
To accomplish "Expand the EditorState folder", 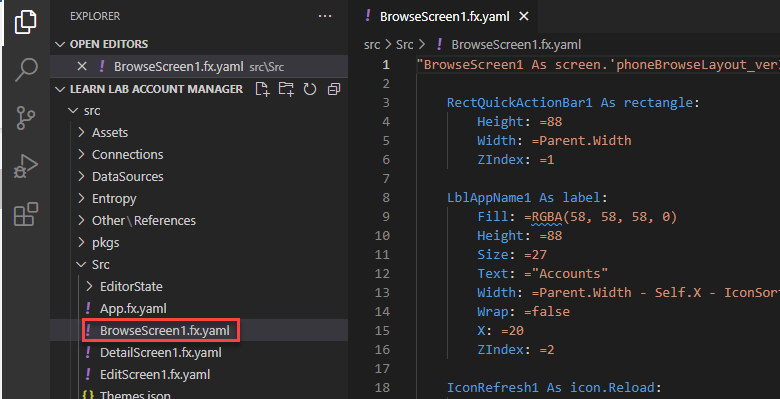I will click(89, 287).
